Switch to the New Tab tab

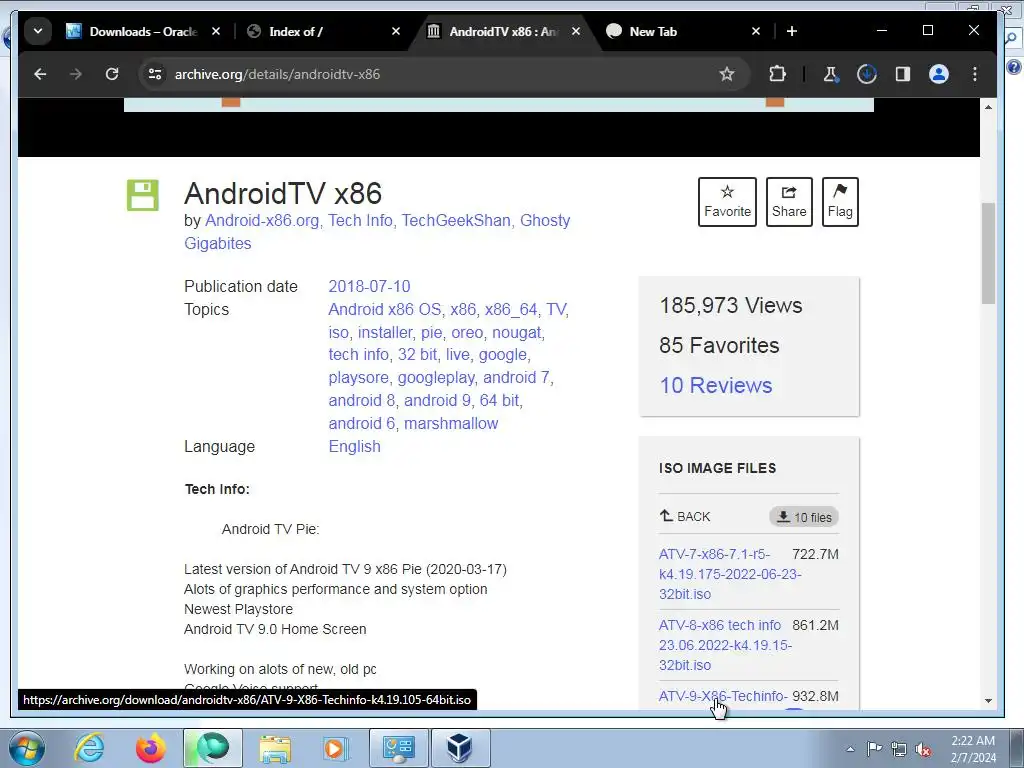(x=653, y=31)
